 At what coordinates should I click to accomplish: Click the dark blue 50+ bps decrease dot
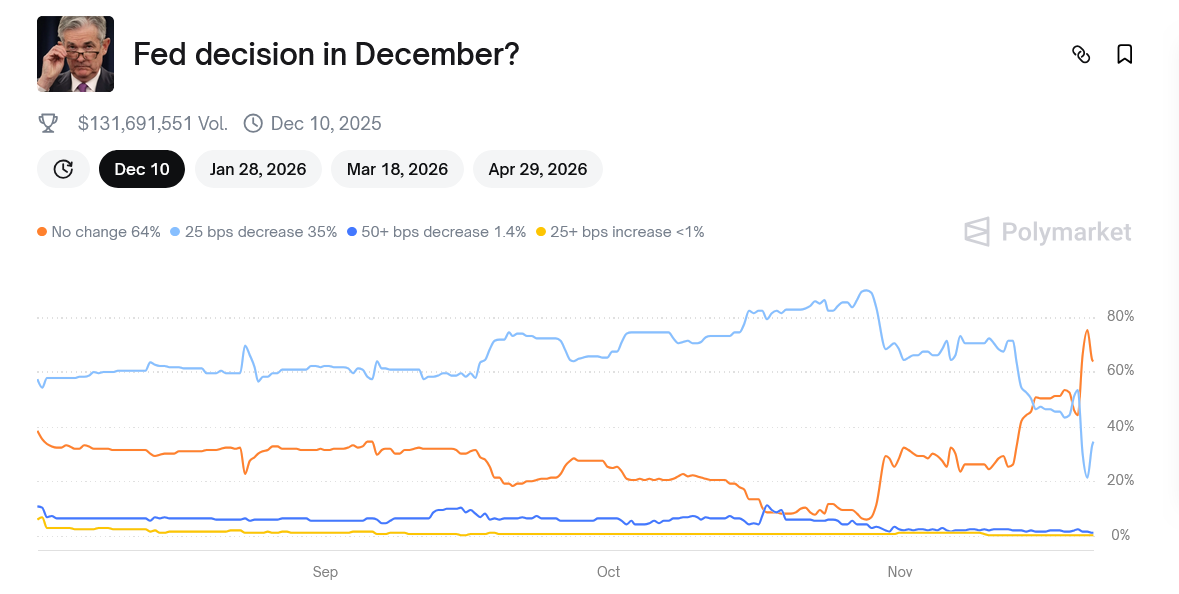click(352, 232)
